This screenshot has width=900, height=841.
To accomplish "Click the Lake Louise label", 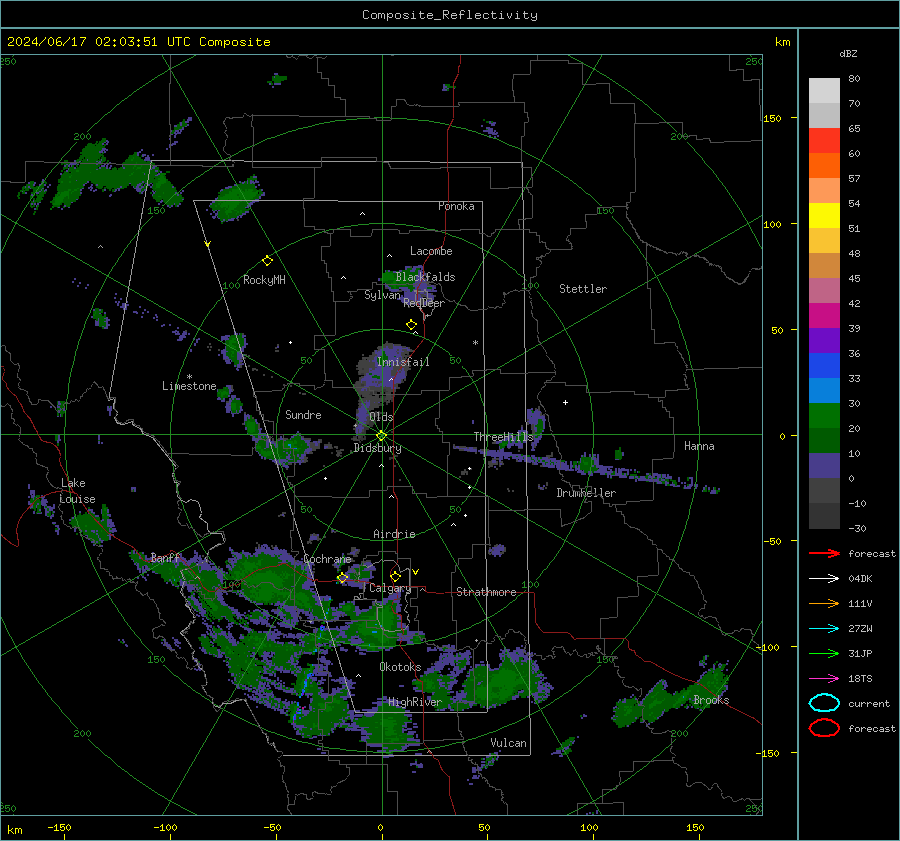I will pyautogui.click(x=77, y=491).
